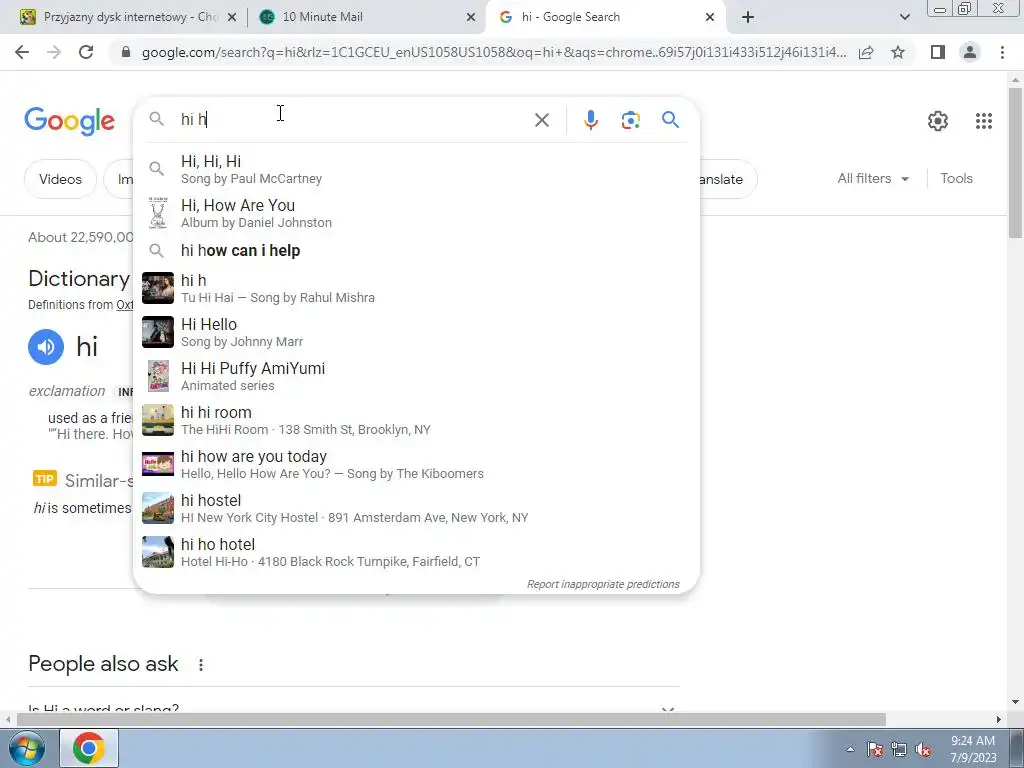Image resolution: width=1024 pixels, height=768 pixels.
Task: Go back with the browser back arrow
Action: click(22, 52)
